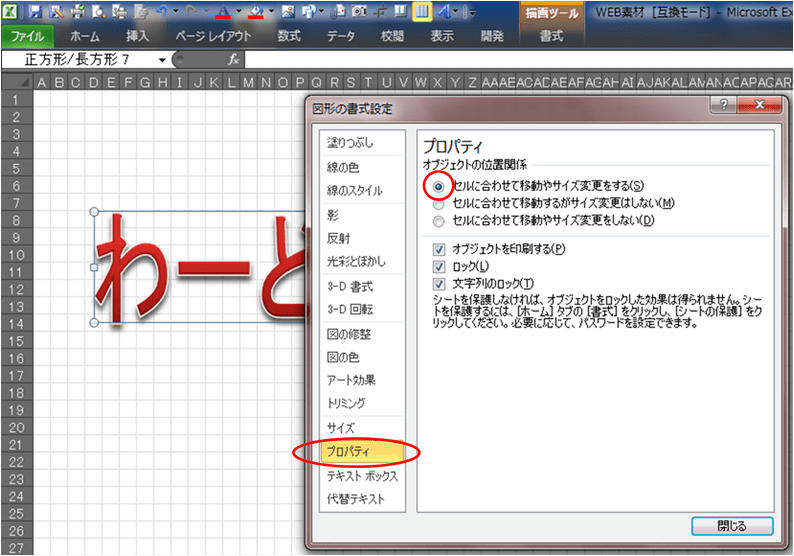Viewport: 794px width, 556px height.
Task: Open the Name Box dropdown arrow
Action: tap(162, 60)
